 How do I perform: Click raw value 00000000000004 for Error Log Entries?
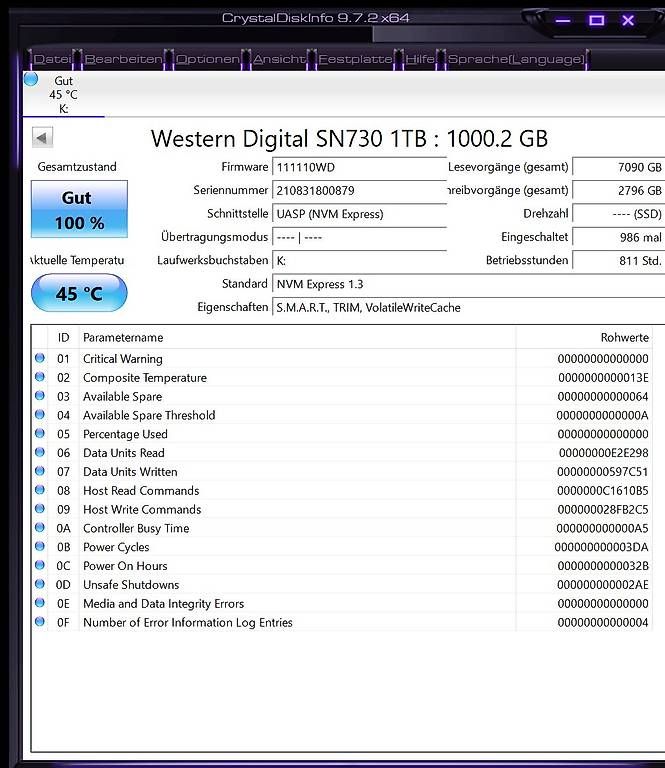click(x=603, y=623)
